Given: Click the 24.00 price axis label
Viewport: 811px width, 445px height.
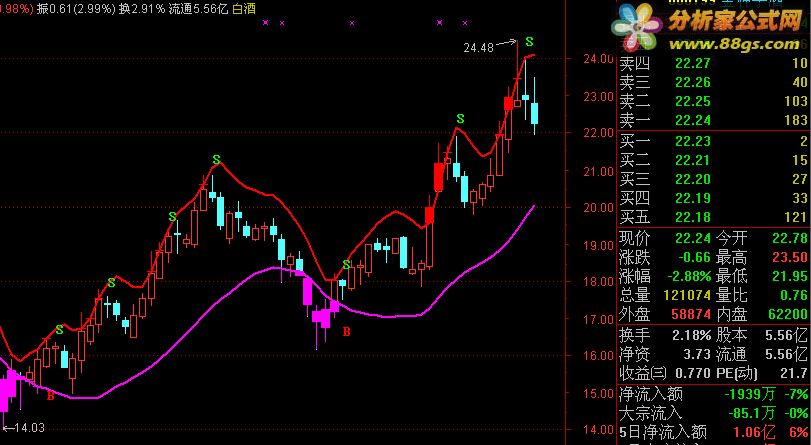Looking at the screenshot, I should pyautogui.click(x=598, y=58).
